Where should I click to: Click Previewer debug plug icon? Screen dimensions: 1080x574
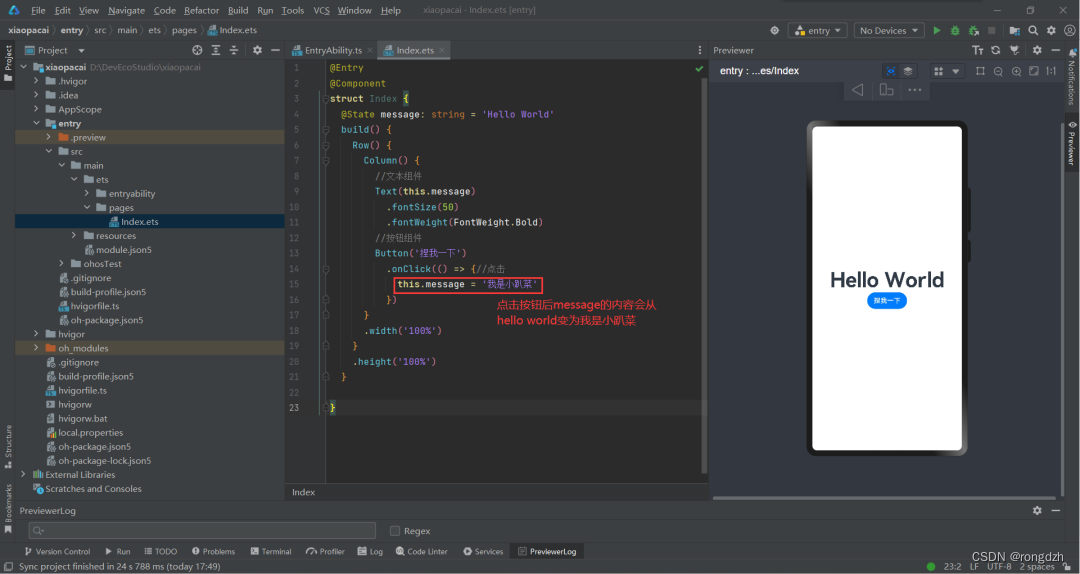(x=1014, y=50)
